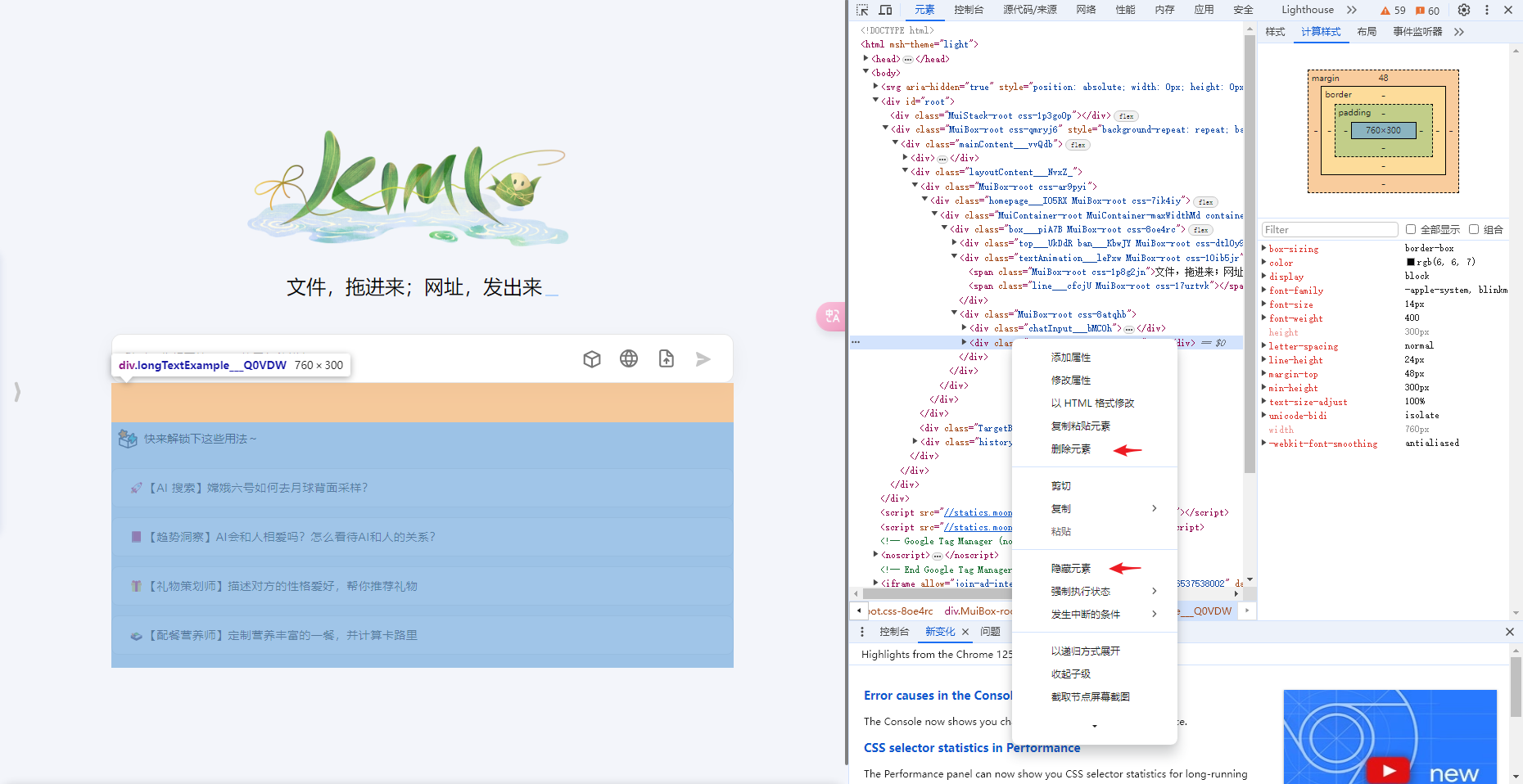The height and width of the screenshot is (784, 1523).
Task: Open DevTools settings gear
Action: point(1464,10)
